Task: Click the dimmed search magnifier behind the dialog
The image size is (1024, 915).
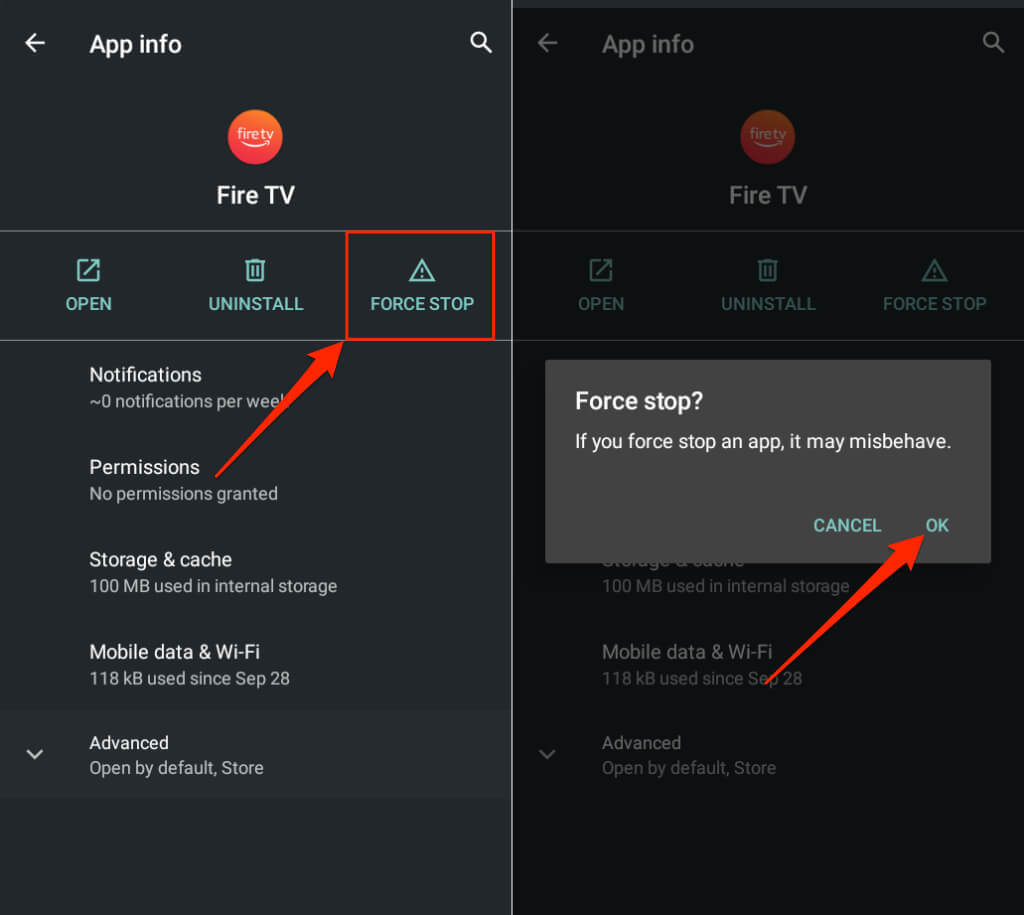Action: pyautogui.click(x=993, y=42)
